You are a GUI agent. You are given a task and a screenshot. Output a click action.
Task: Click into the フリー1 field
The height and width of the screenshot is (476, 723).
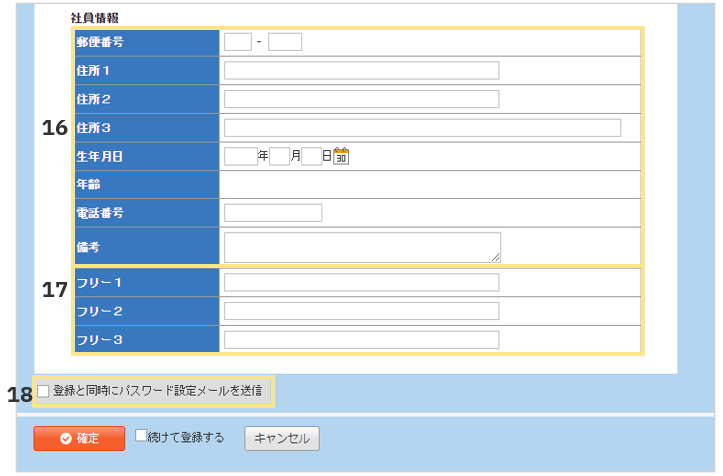pos(361,283)
